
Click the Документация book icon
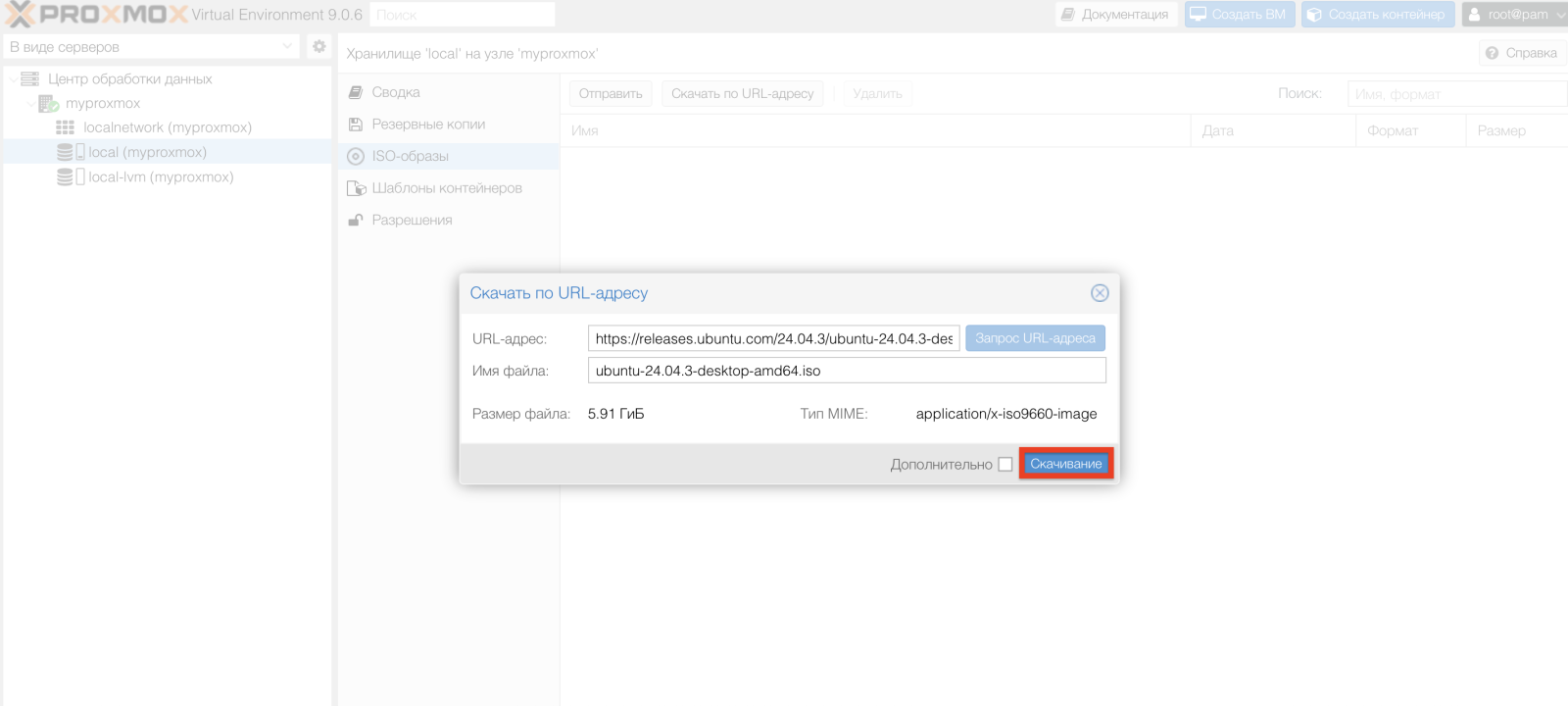click(1068, 15)
